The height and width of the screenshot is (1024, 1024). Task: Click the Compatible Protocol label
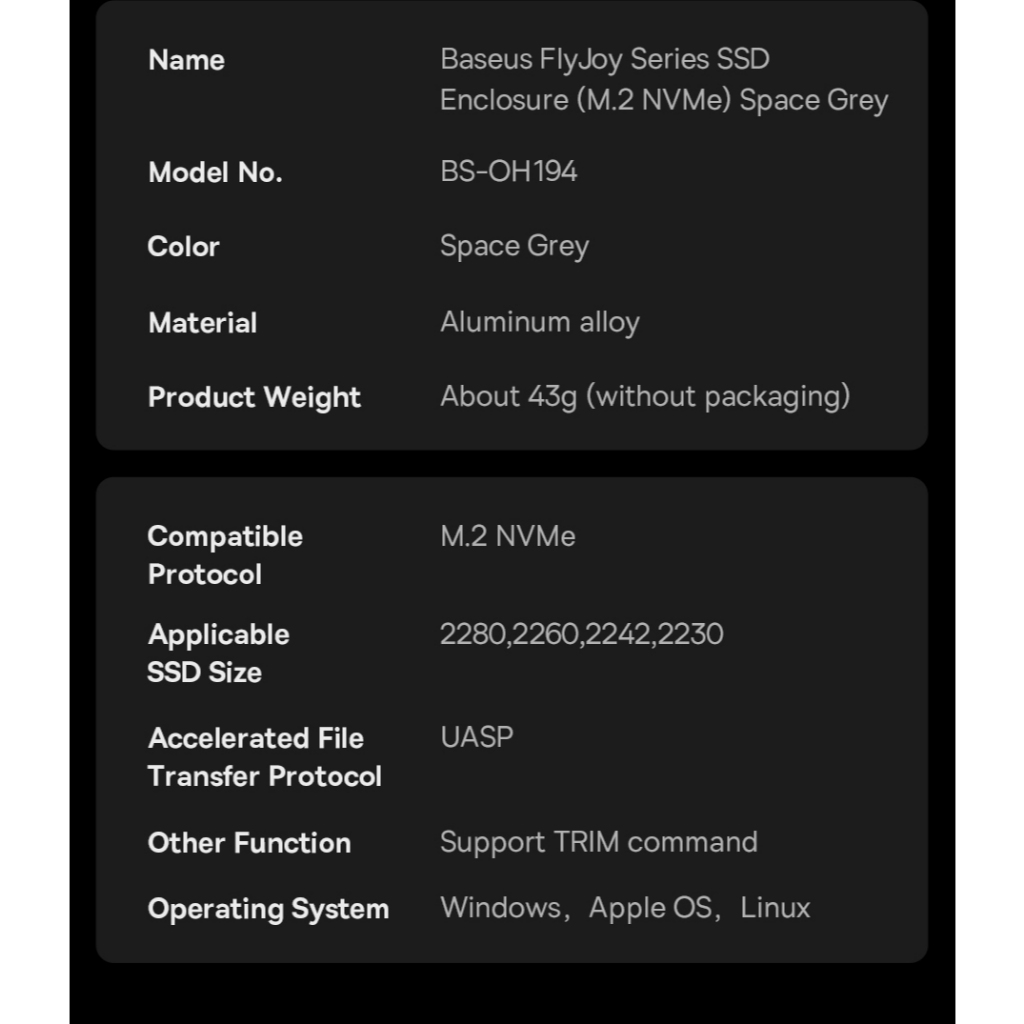point(225,555)
